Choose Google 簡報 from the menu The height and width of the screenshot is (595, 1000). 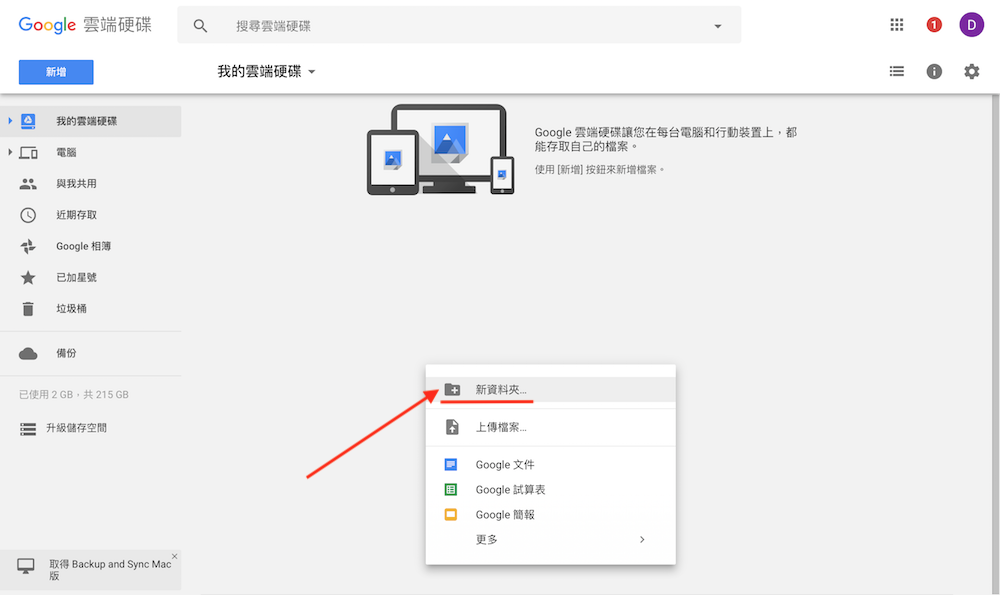(550, 514)
